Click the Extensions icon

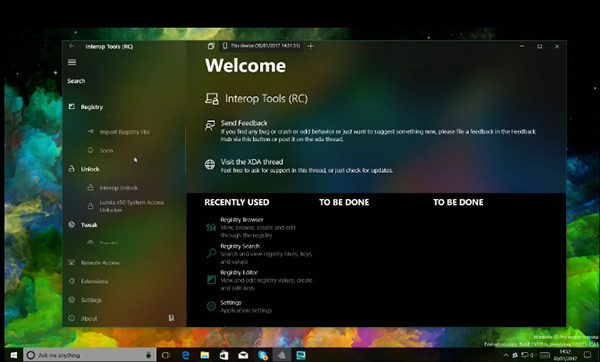(x=72, y=281)
